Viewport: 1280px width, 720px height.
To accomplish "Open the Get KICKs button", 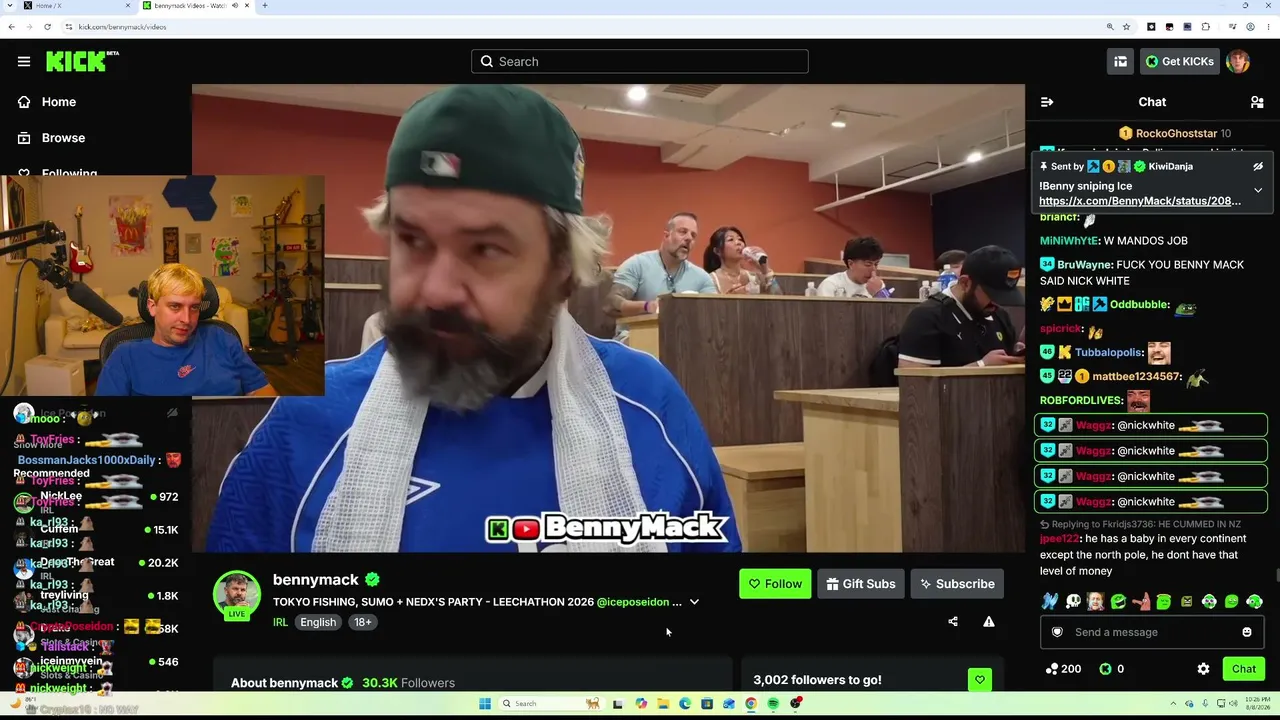I will [x=1180, y=61].
